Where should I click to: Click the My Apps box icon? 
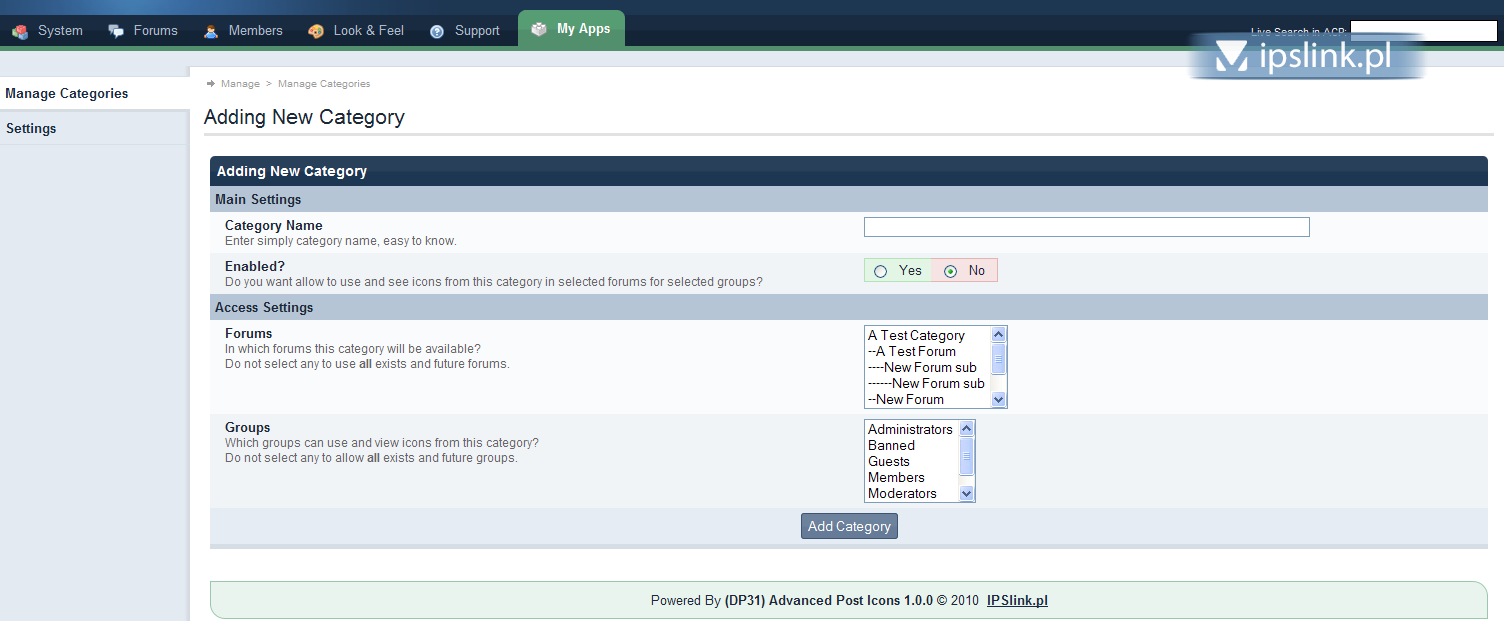click(539, 29)
